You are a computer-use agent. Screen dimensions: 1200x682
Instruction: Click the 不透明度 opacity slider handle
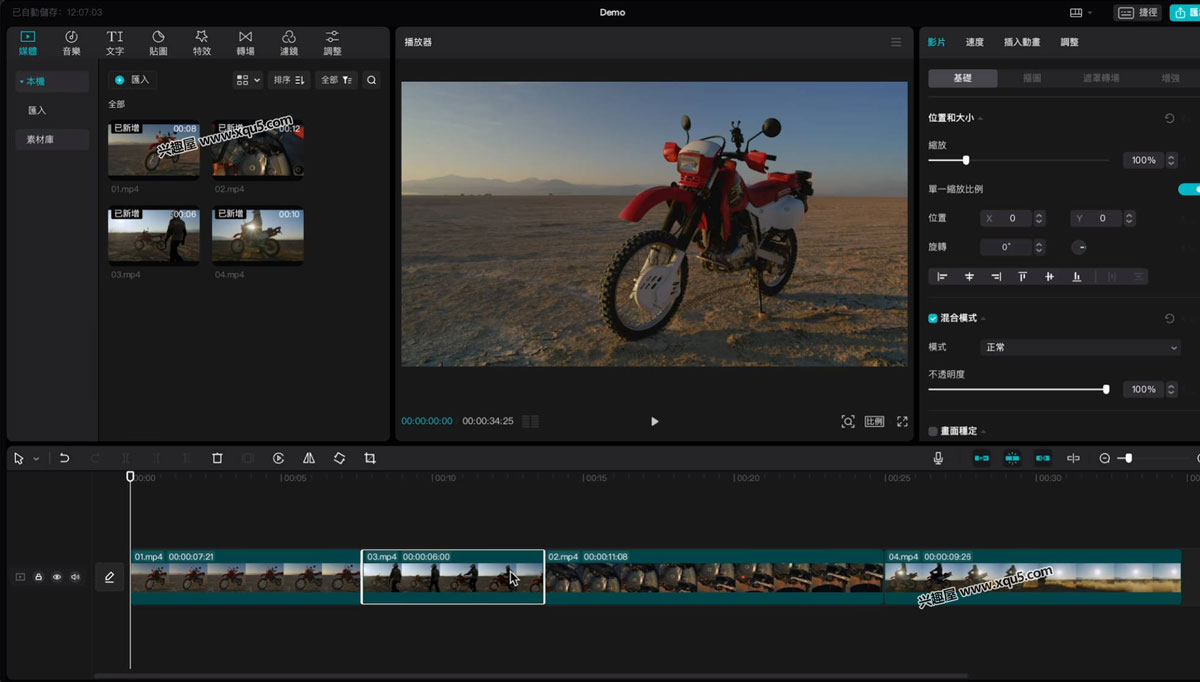1106,389
